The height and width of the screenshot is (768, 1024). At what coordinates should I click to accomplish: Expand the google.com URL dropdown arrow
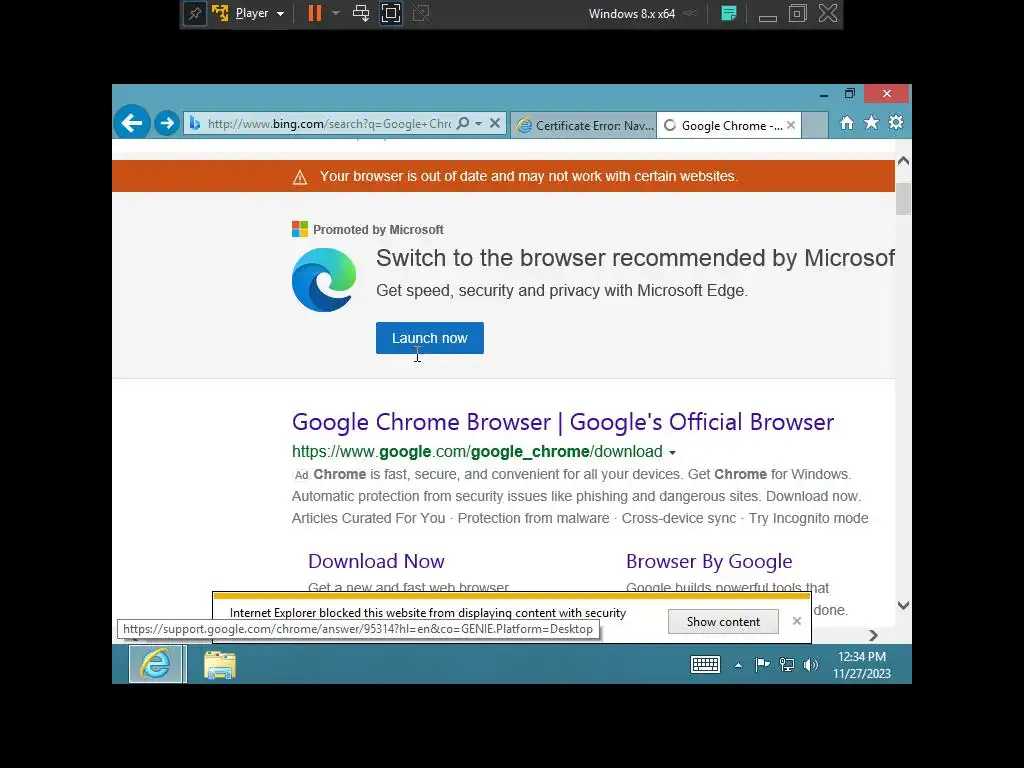pos(673,453)
